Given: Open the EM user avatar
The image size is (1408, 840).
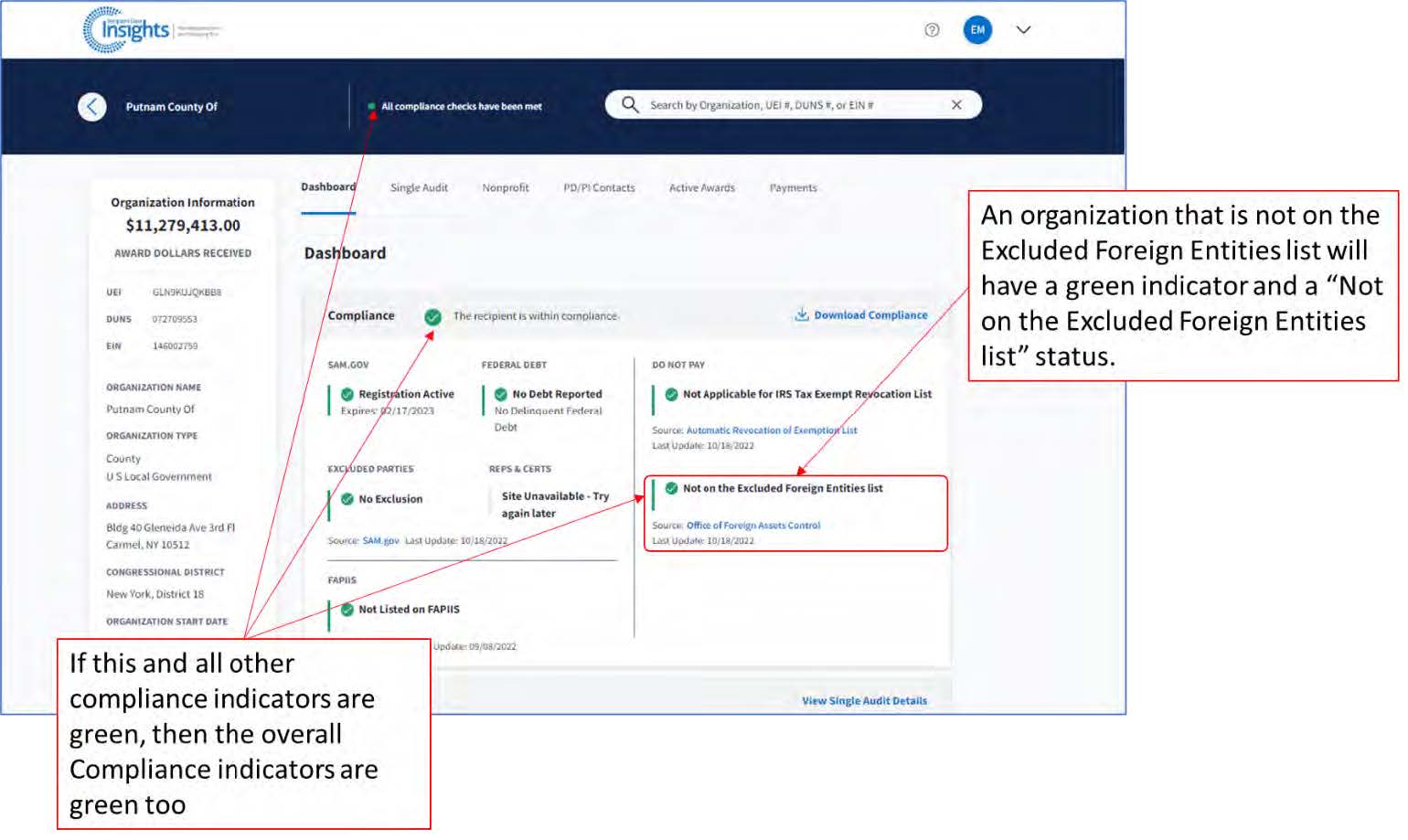Looking at the screenshot, I should (x=977, y=30).
